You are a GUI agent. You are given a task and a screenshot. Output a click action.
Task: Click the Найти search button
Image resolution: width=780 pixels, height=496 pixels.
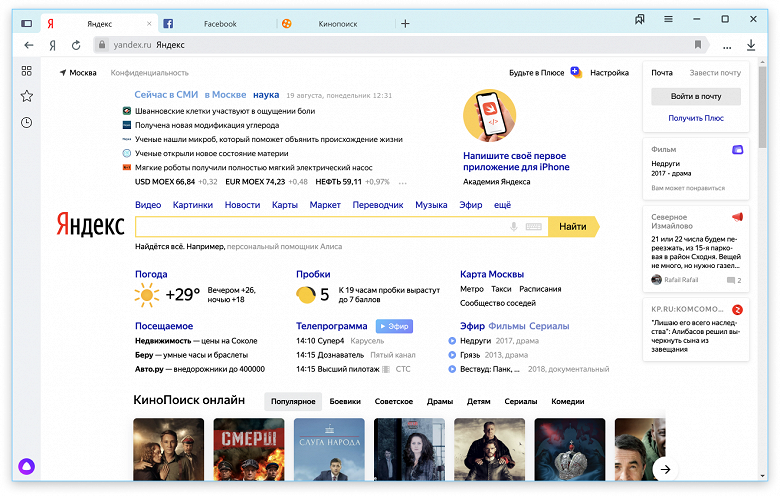point(573,227)
